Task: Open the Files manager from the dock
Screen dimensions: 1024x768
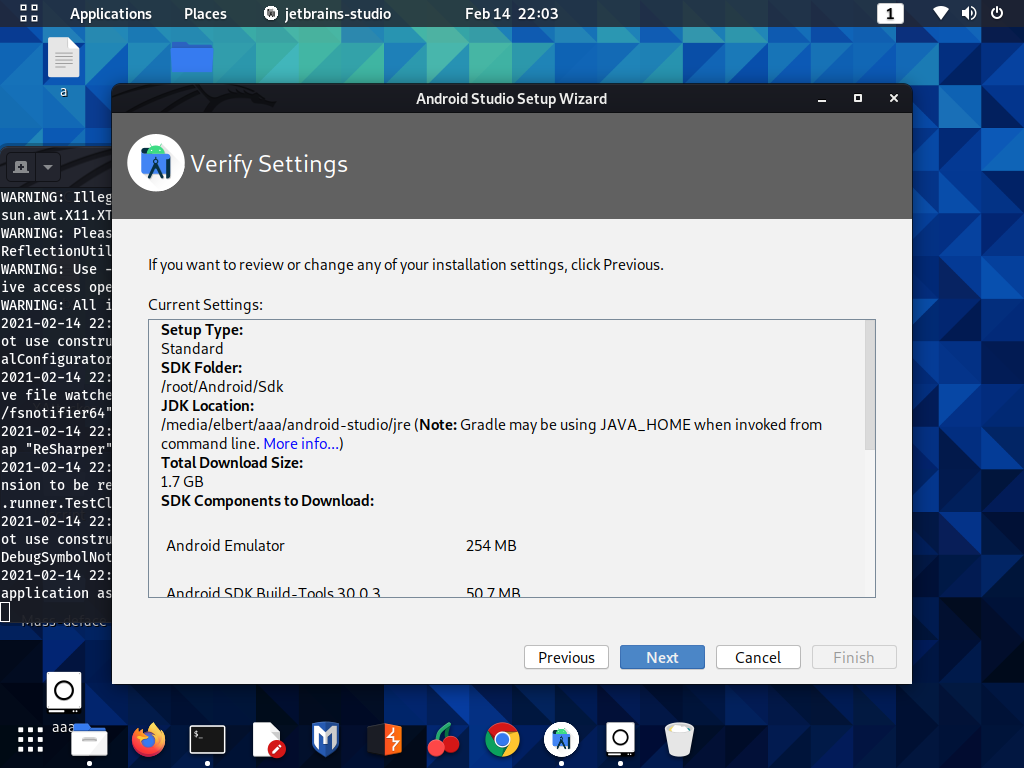Action: 89,740
